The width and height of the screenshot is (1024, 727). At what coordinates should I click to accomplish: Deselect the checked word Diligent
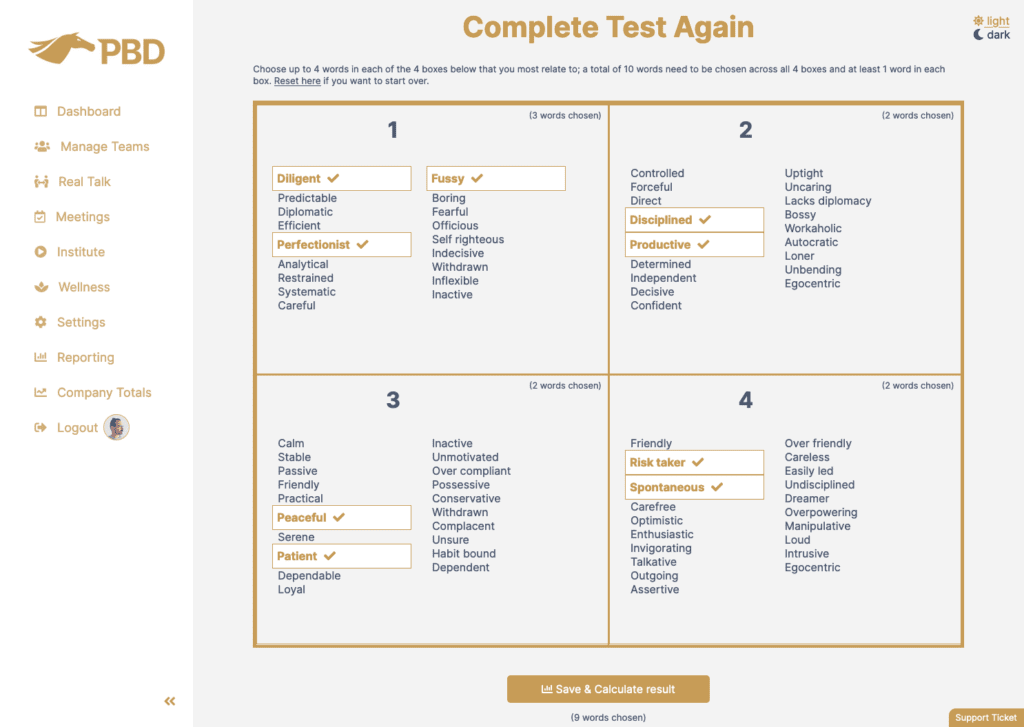pos(341,179)
